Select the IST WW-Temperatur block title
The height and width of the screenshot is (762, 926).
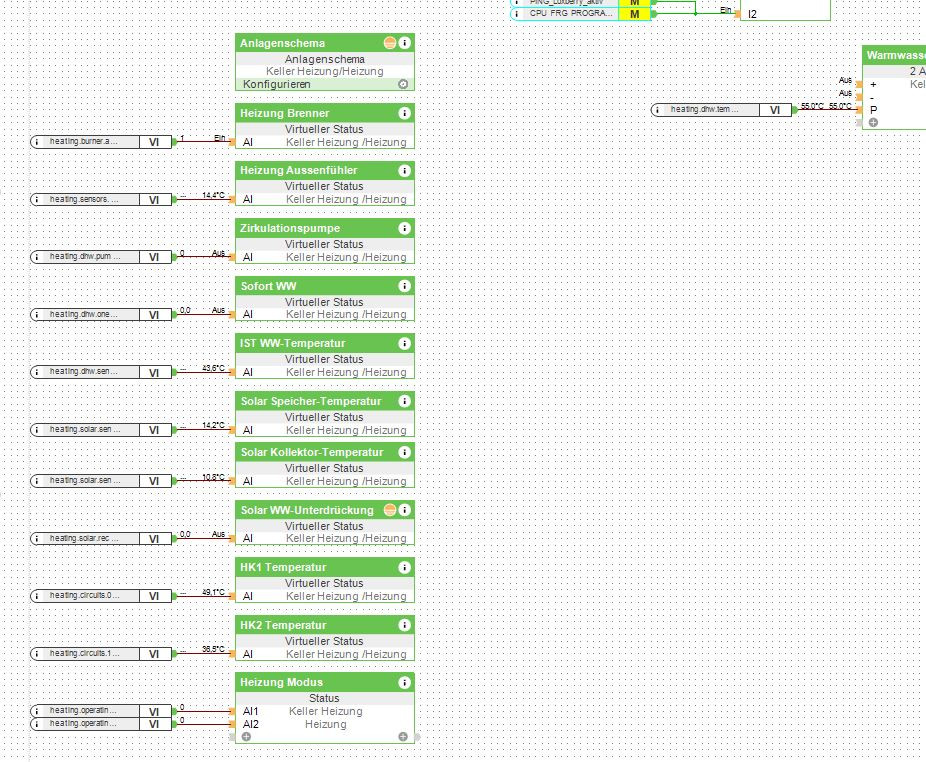pos(292,343)
